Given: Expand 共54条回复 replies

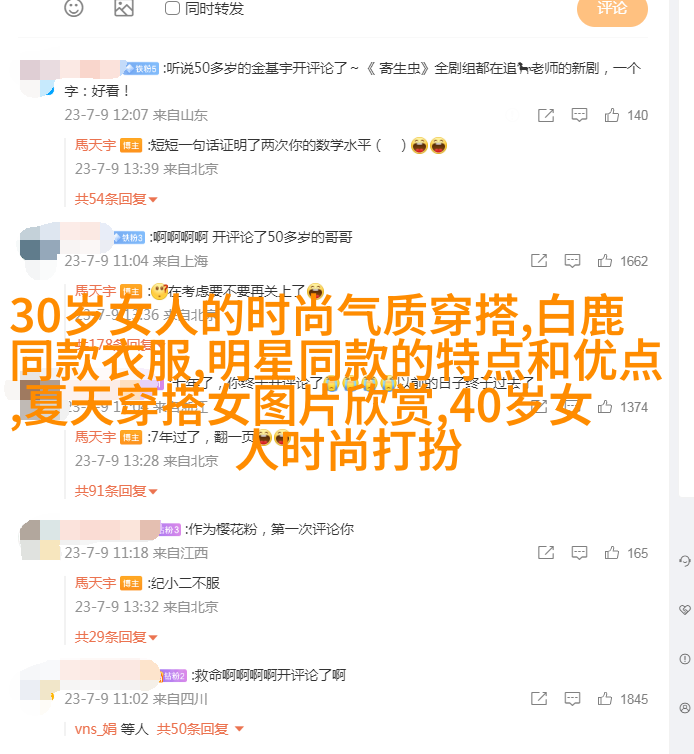Looking at the screenshot, I should tap(116, 199).
